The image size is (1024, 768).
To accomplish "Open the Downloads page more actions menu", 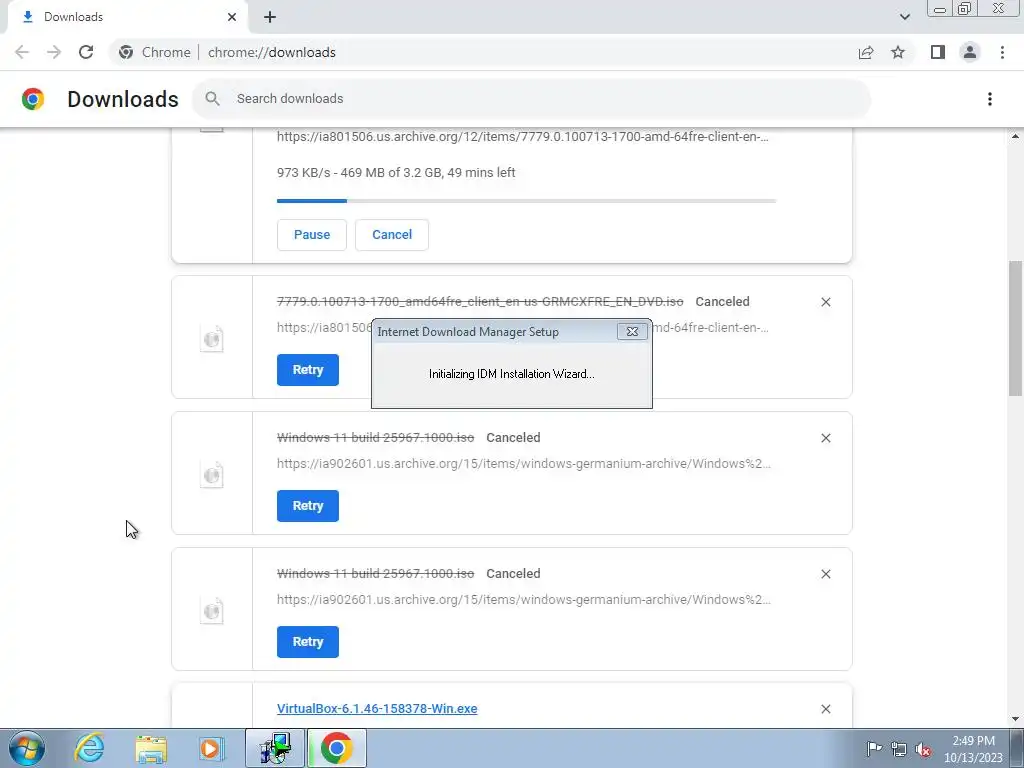I will pyautogui.click(x=990, y=99).
